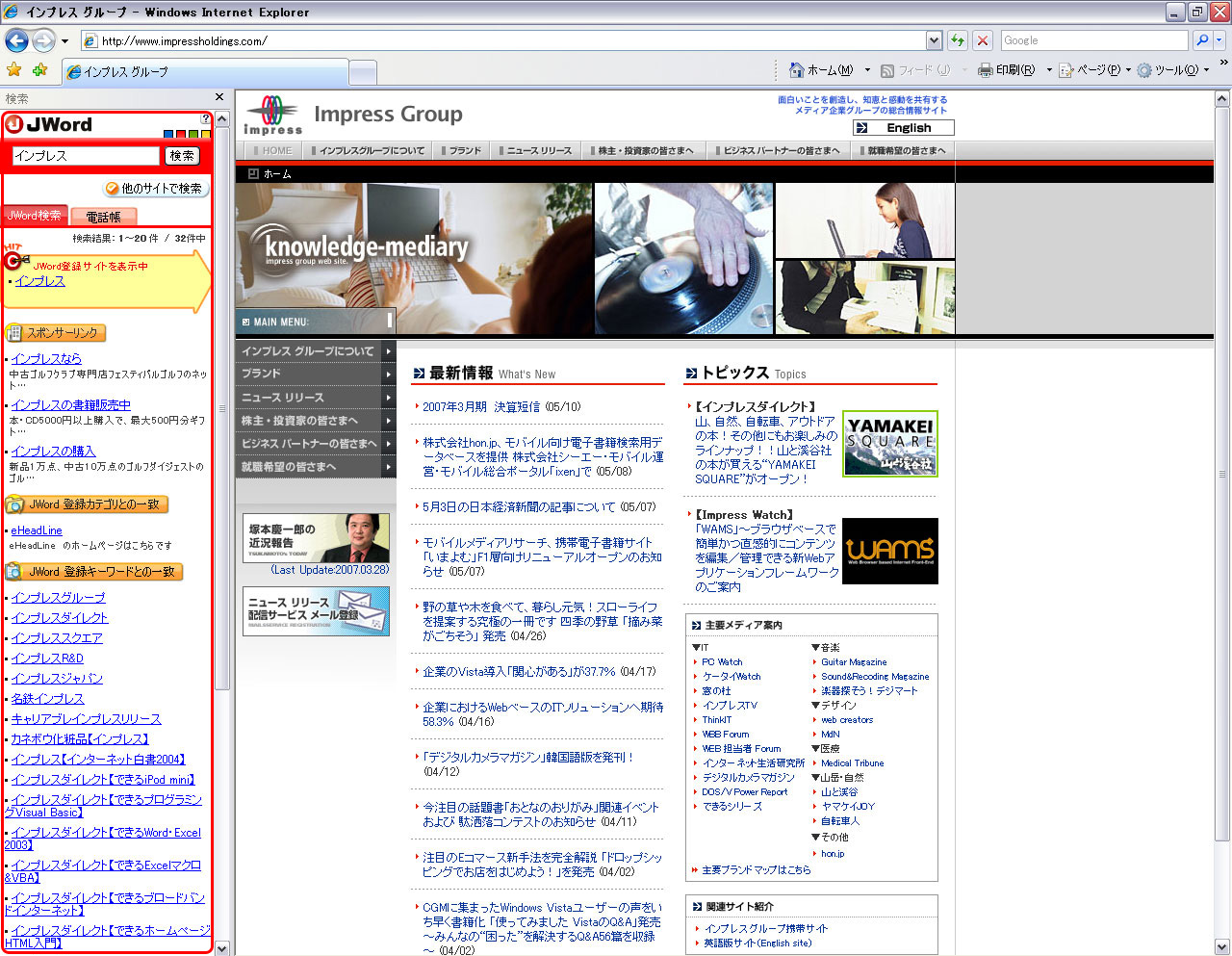This screenshot has width=1232, height=956.
Task: Open ThinkIT media link
Action: [716, 720]
